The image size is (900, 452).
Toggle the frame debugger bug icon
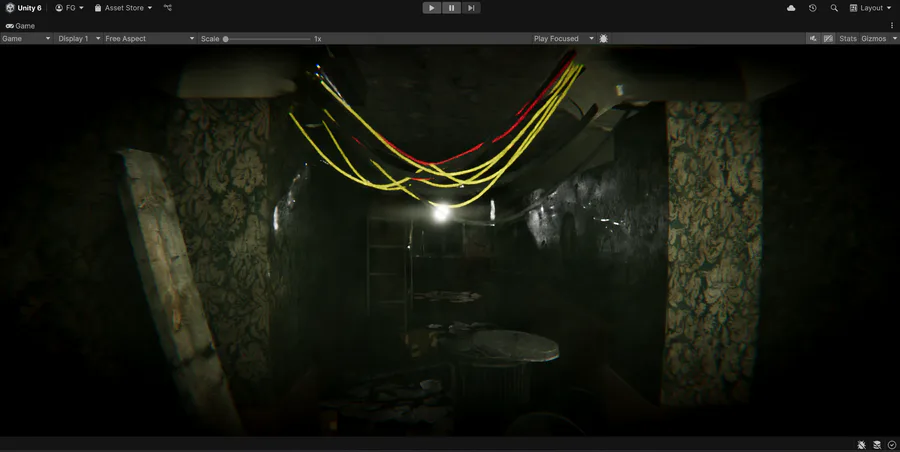[x=603, y=38]
